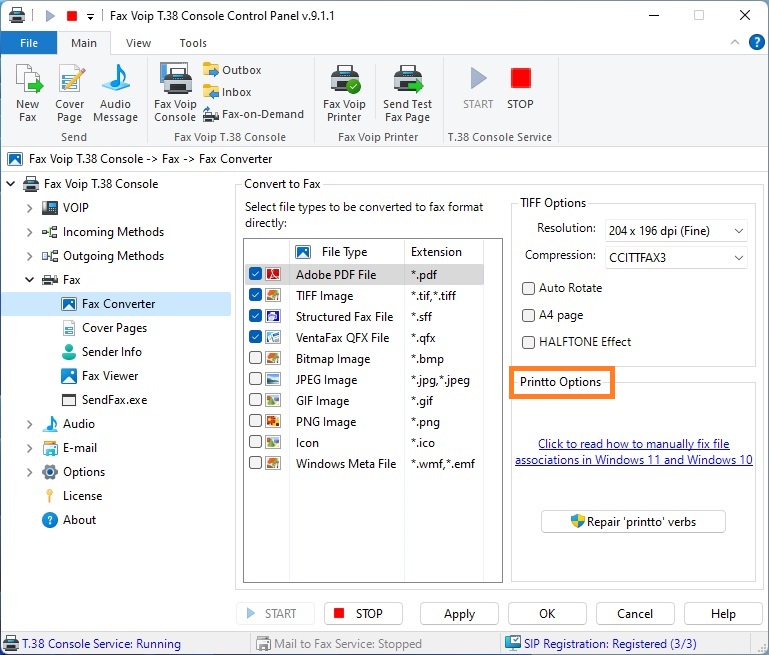Enable Auto Rotate option
769x655 pixels.
[528, 288]
